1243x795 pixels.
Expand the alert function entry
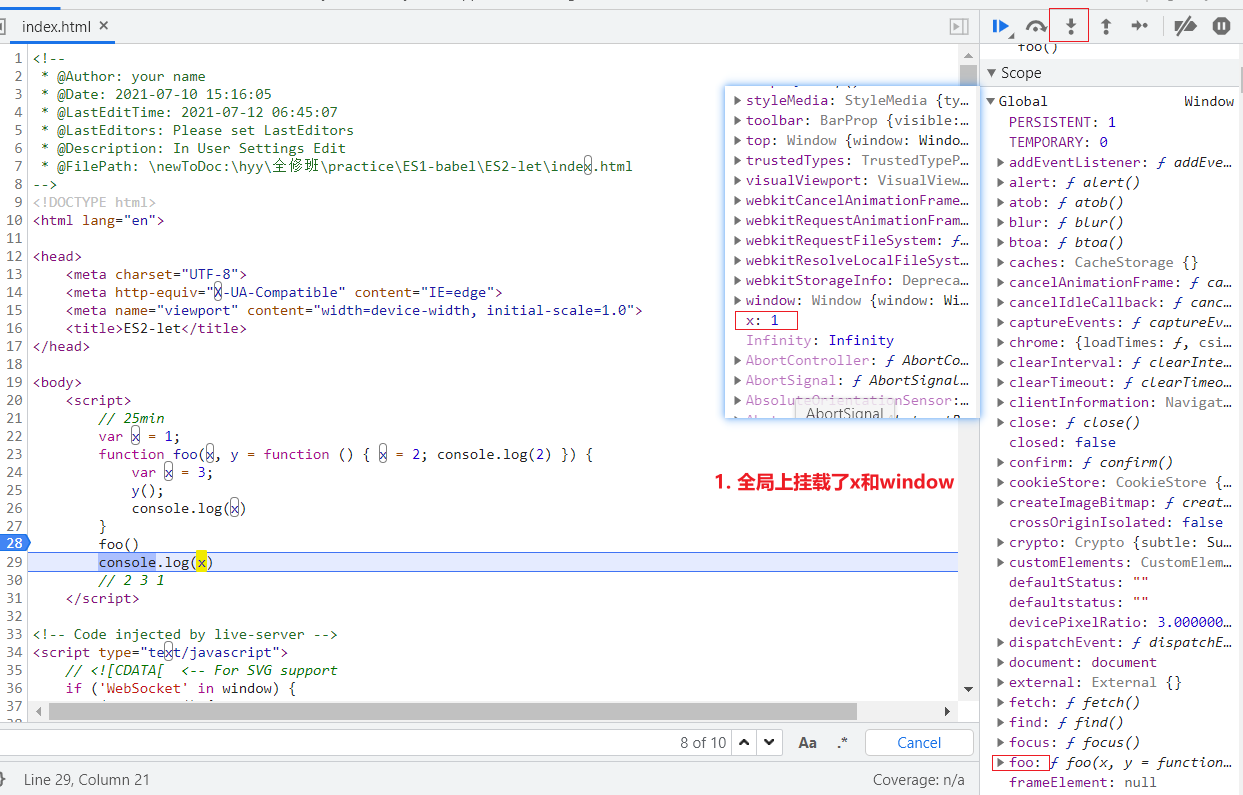[1002, 182]
